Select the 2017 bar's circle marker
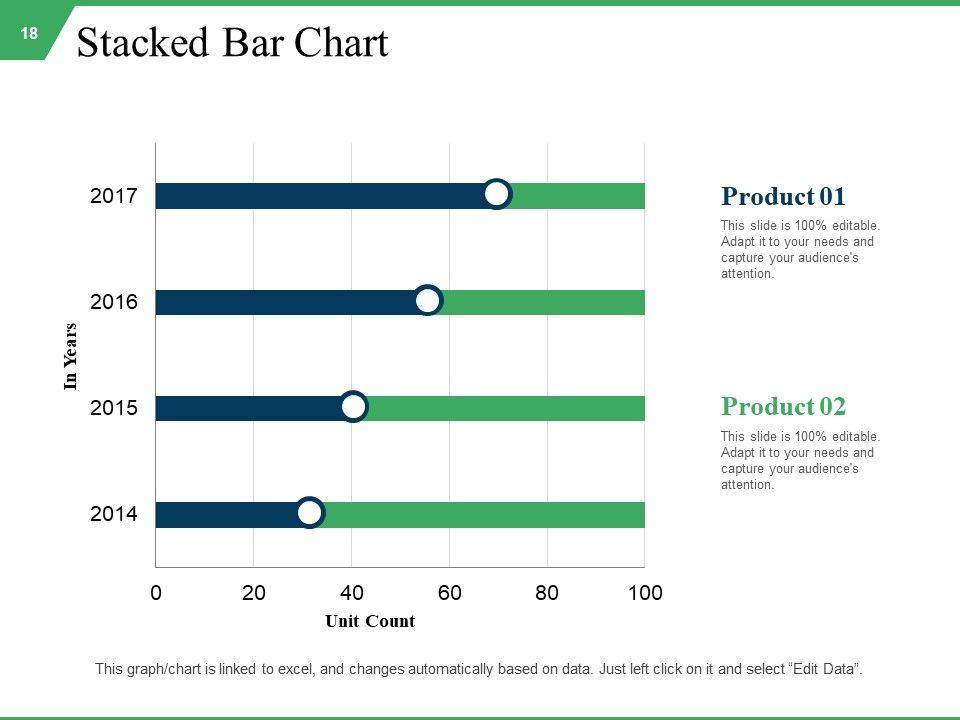This screenshot has width=960, height=720. 497,194
